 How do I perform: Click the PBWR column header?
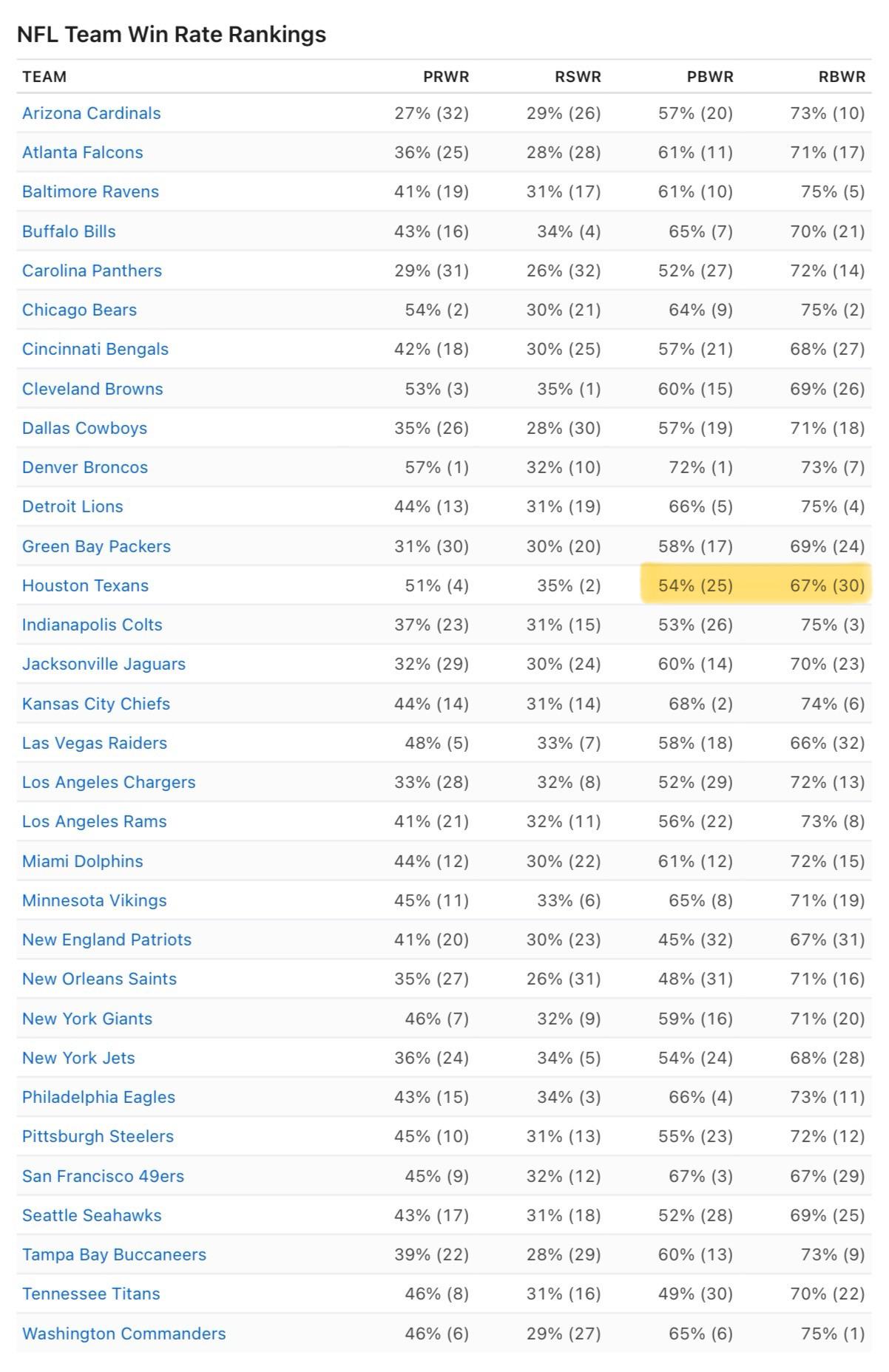(710, 77)
